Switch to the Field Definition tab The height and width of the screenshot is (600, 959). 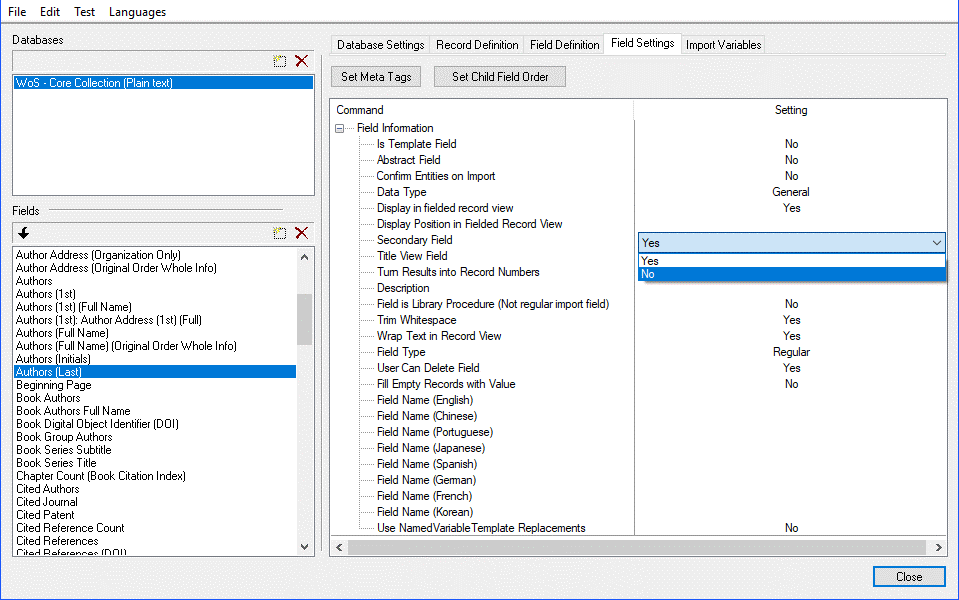pyautogui.click(x=564, y=44)
